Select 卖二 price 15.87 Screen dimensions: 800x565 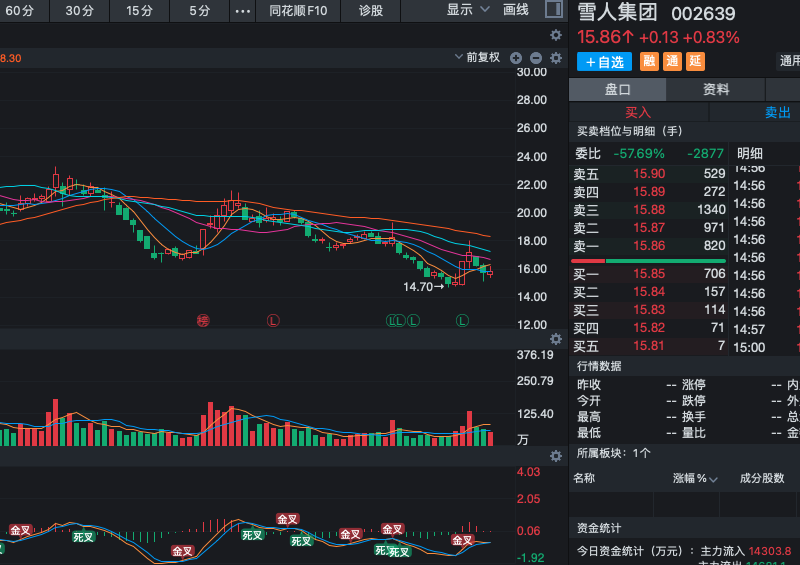pyautogui.click(x=649, y=228)
